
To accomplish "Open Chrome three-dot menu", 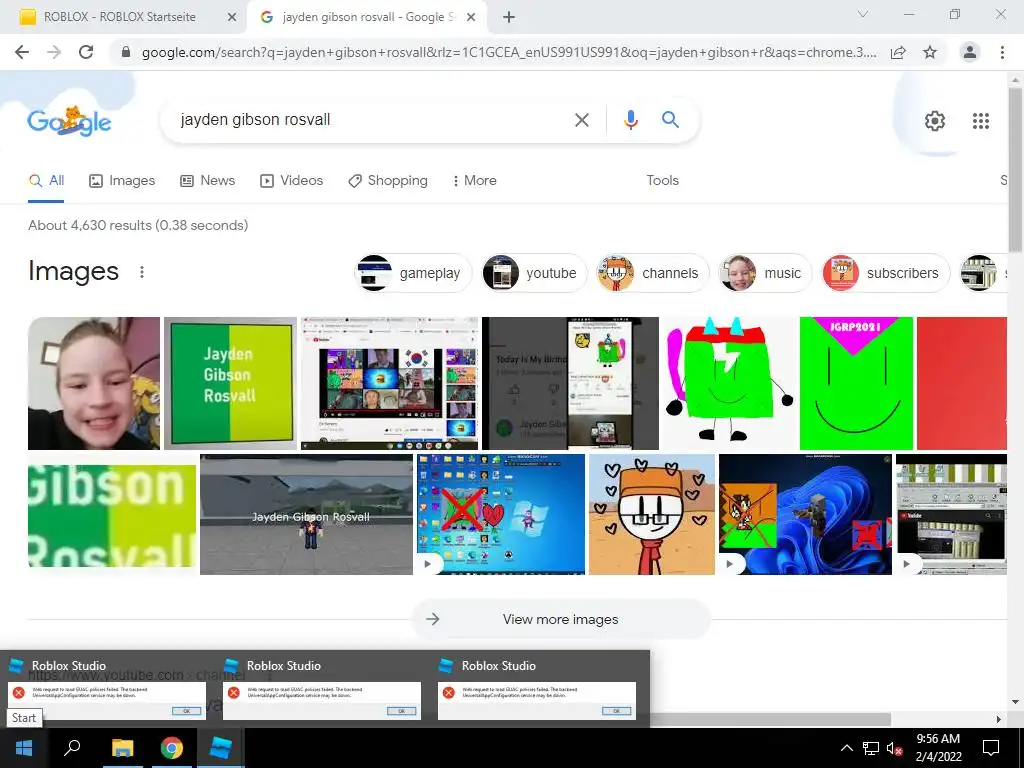I will (x=1002, y=52).
